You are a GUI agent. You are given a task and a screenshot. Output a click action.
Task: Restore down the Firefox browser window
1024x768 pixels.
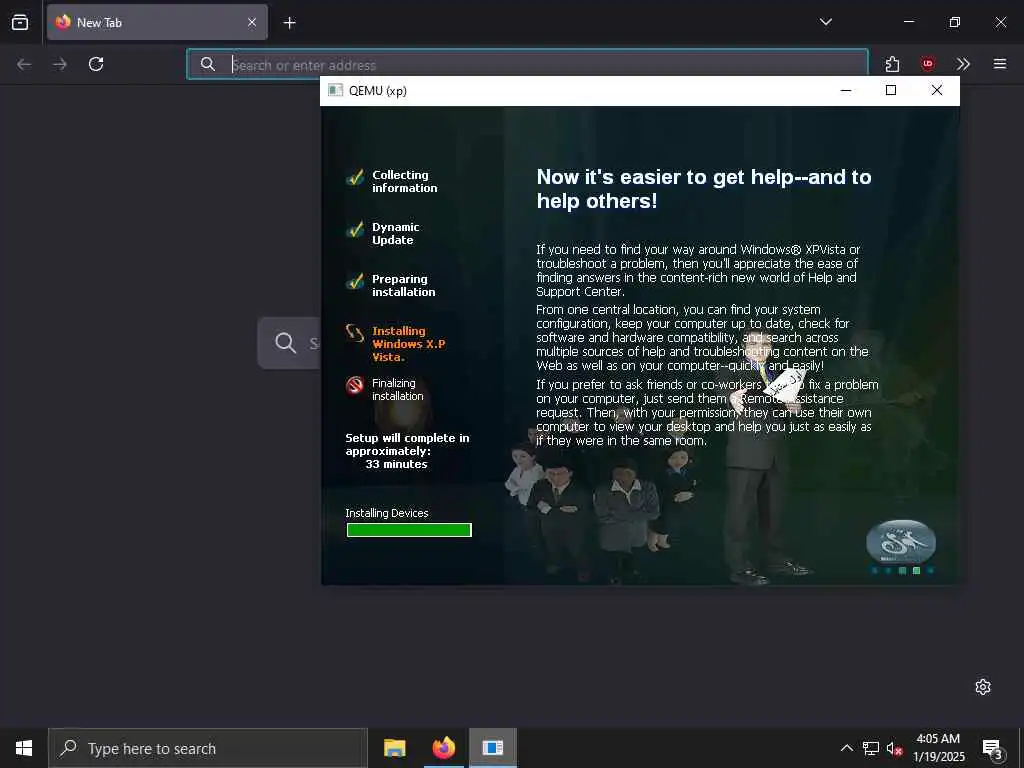tap(955, 22)
